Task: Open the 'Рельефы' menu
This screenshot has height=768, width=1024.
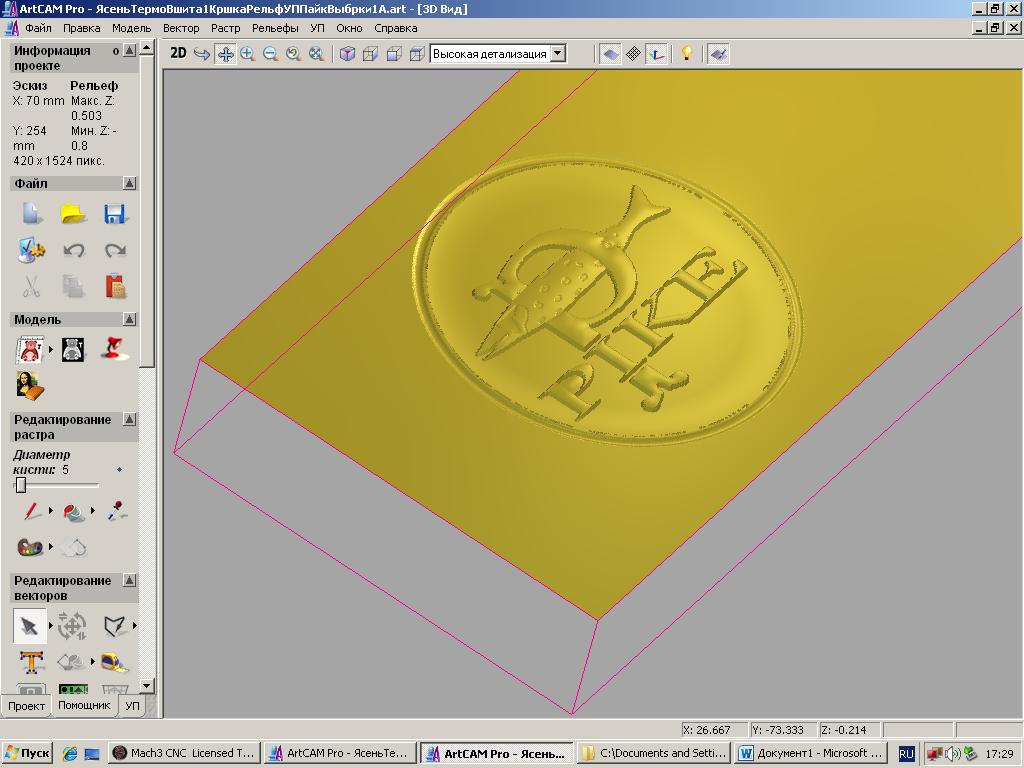Action: (275, 28)
